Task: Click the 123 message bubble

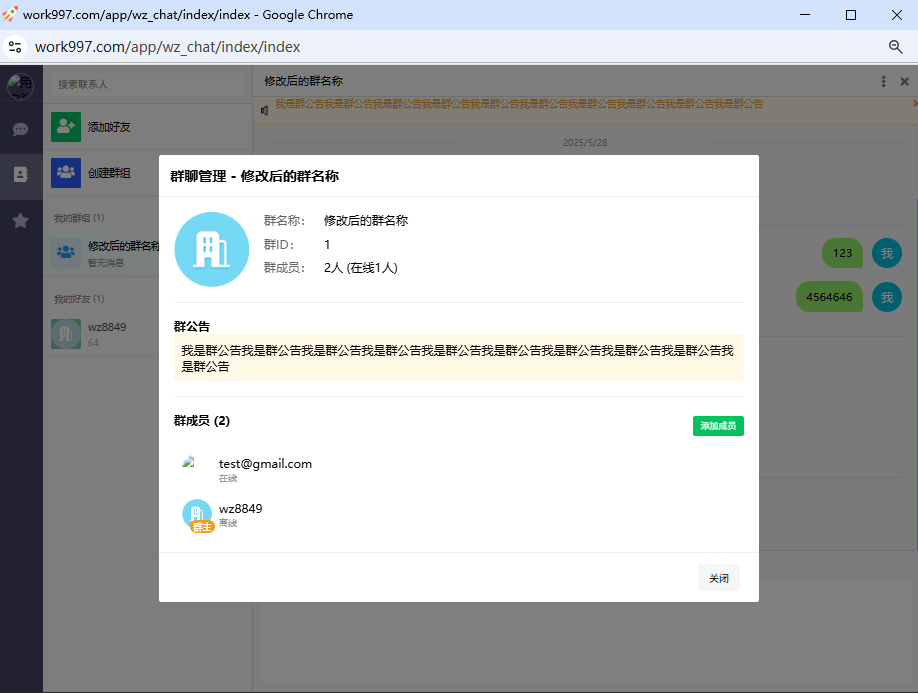Action: 842,253
